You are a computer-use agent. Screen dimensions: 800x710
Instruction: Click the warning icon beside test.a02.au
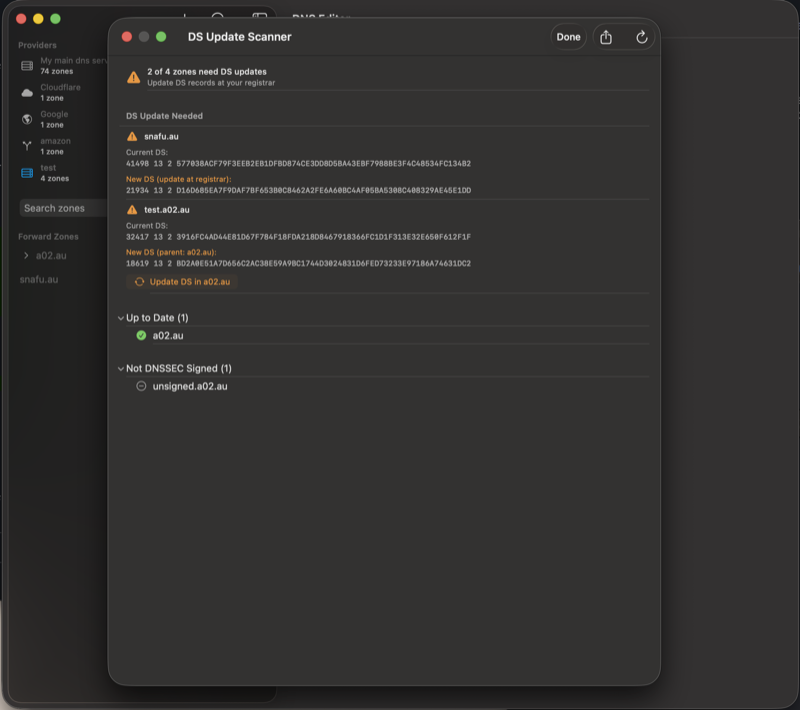coord(132,210)
